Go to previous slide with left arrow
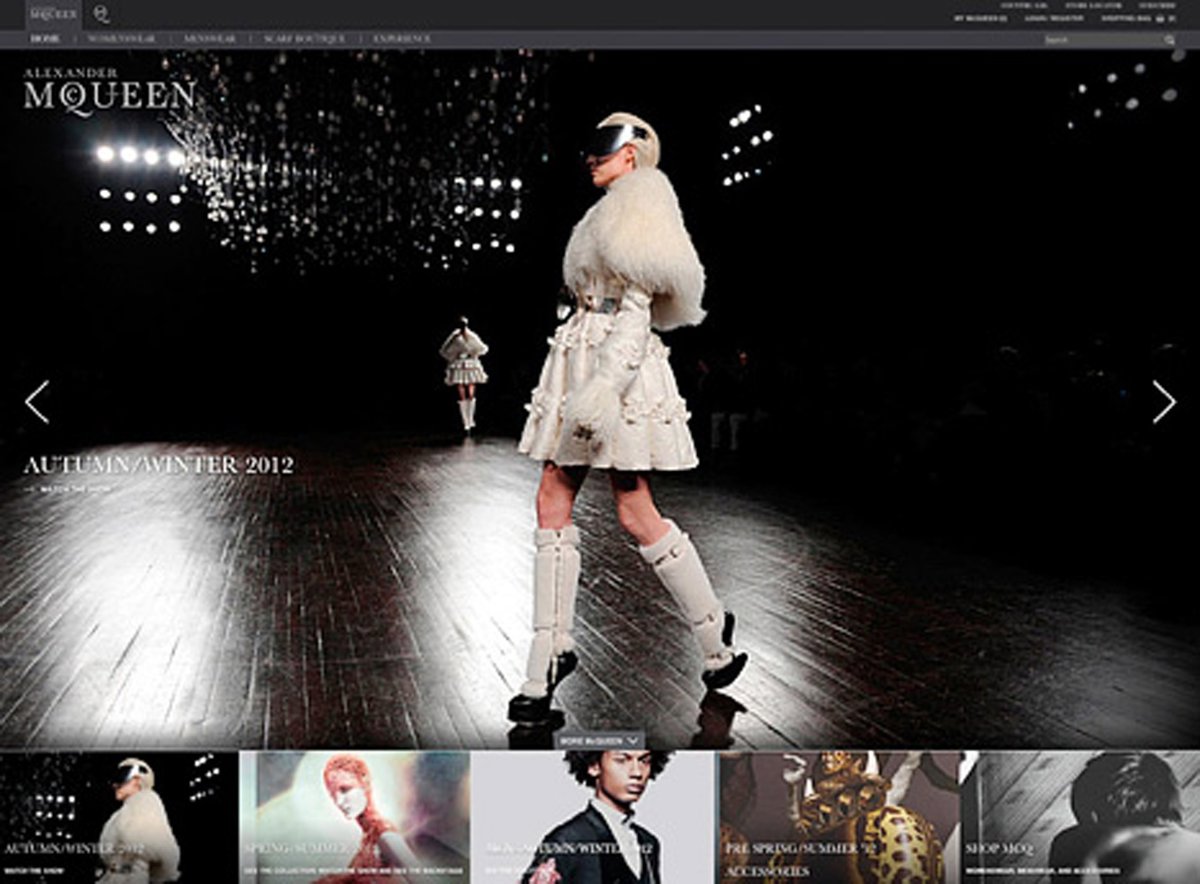1200x884 pixels. [x=37, y=401]
